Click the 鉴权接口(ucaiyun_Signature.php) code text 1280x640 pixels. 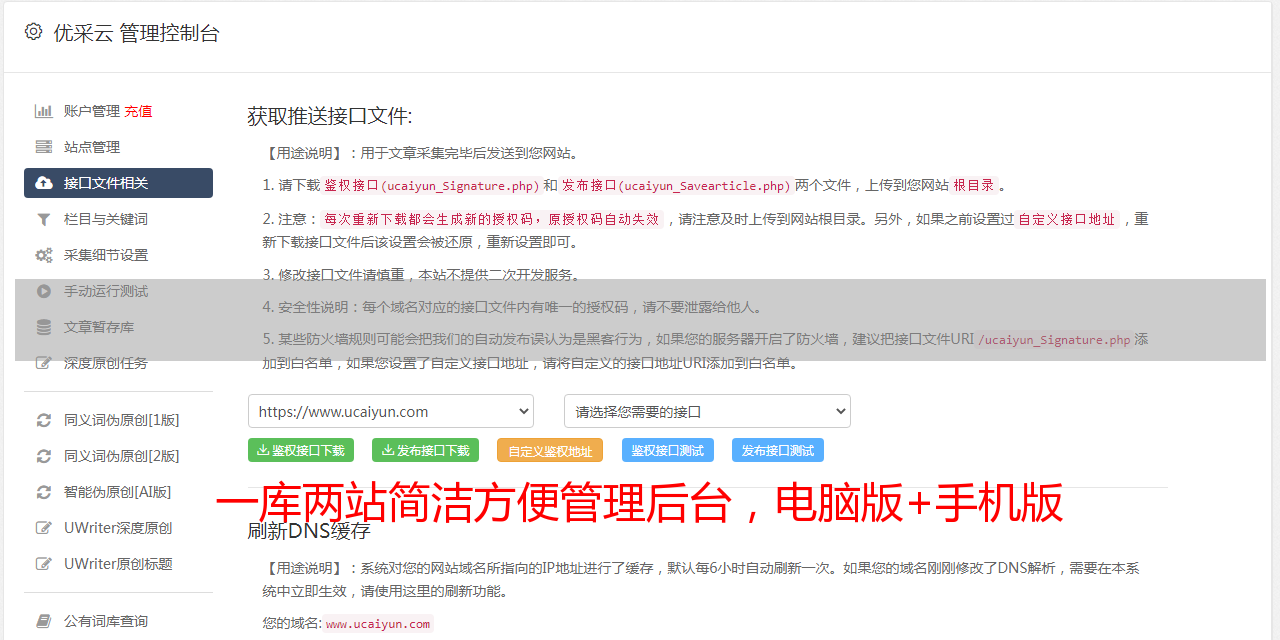coord(432,185)
